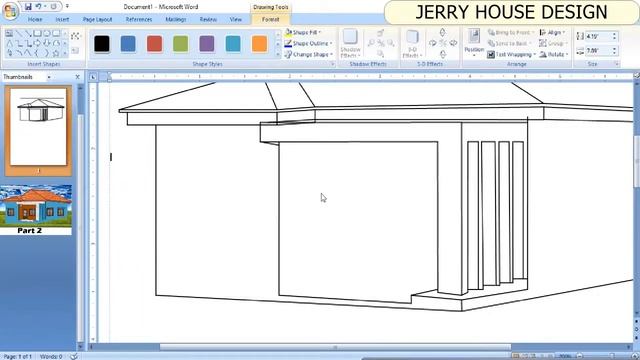Open the 3-D Effects gallery
Screen dimensions: 640x360
coord(412,44)
